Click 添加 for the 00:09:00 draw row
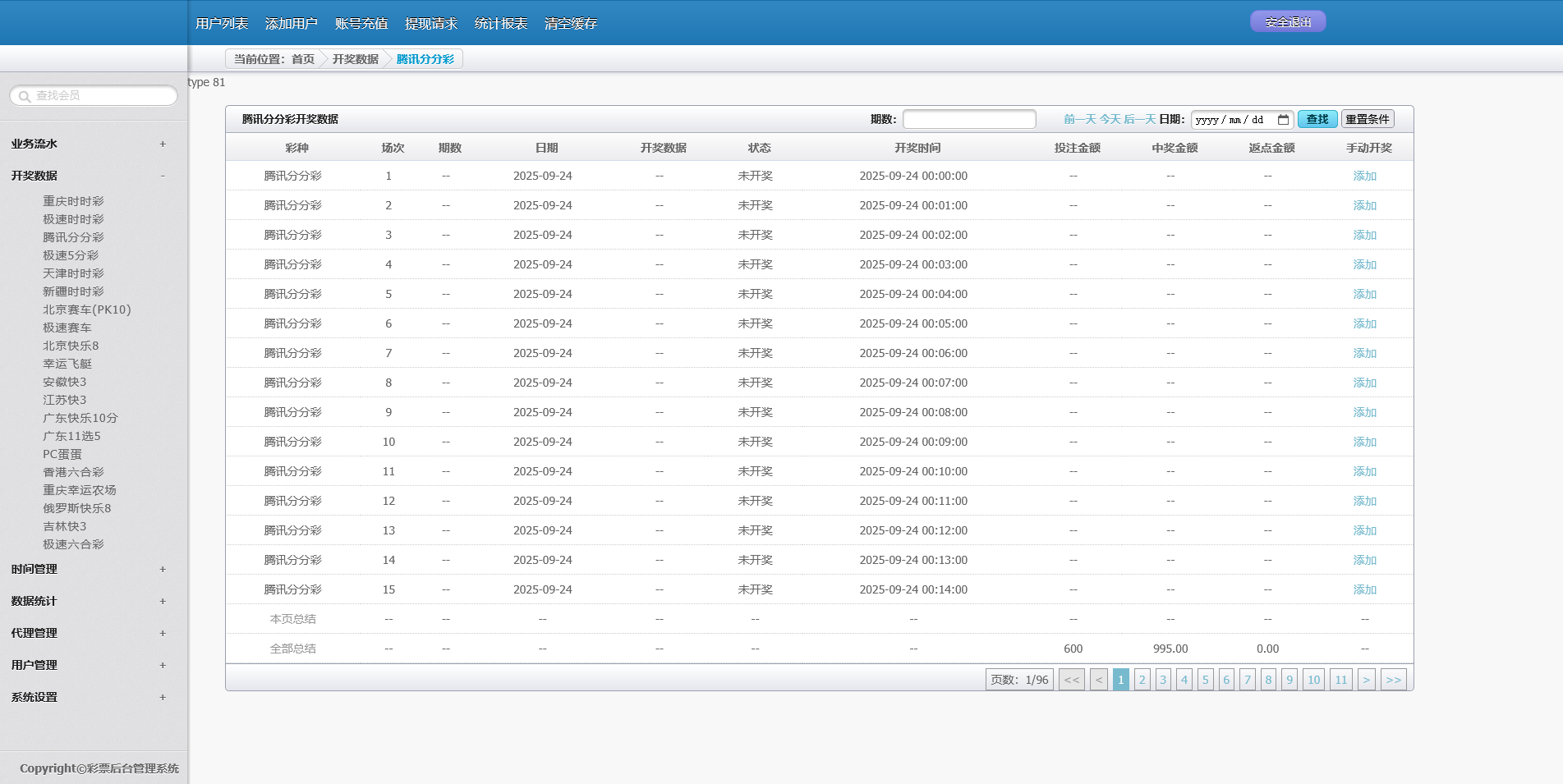The width and height of the screenshot is (1563, 784). 1364,442
